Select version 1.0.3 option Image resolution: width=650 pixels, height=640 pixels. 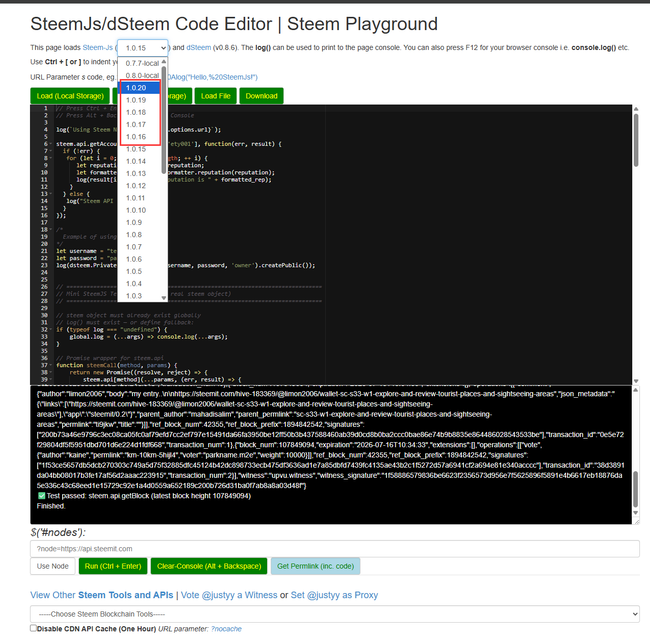(139, 296)
